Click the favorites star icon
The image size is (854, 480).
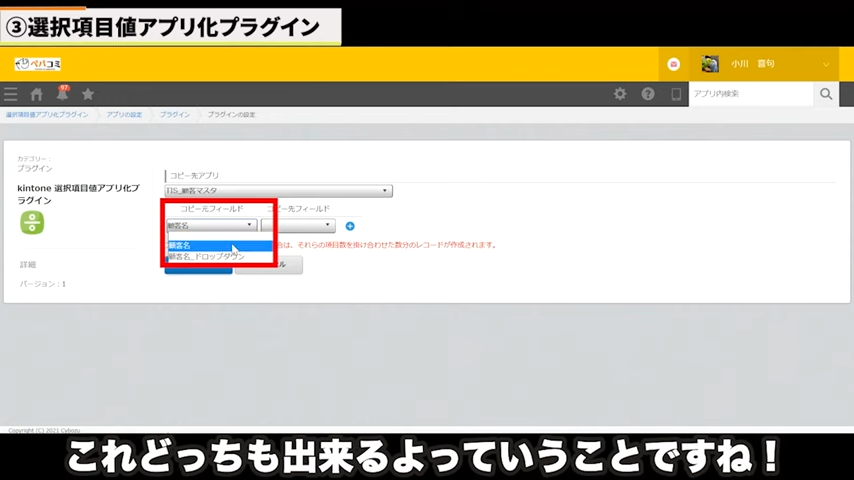[x=88, y=94]
